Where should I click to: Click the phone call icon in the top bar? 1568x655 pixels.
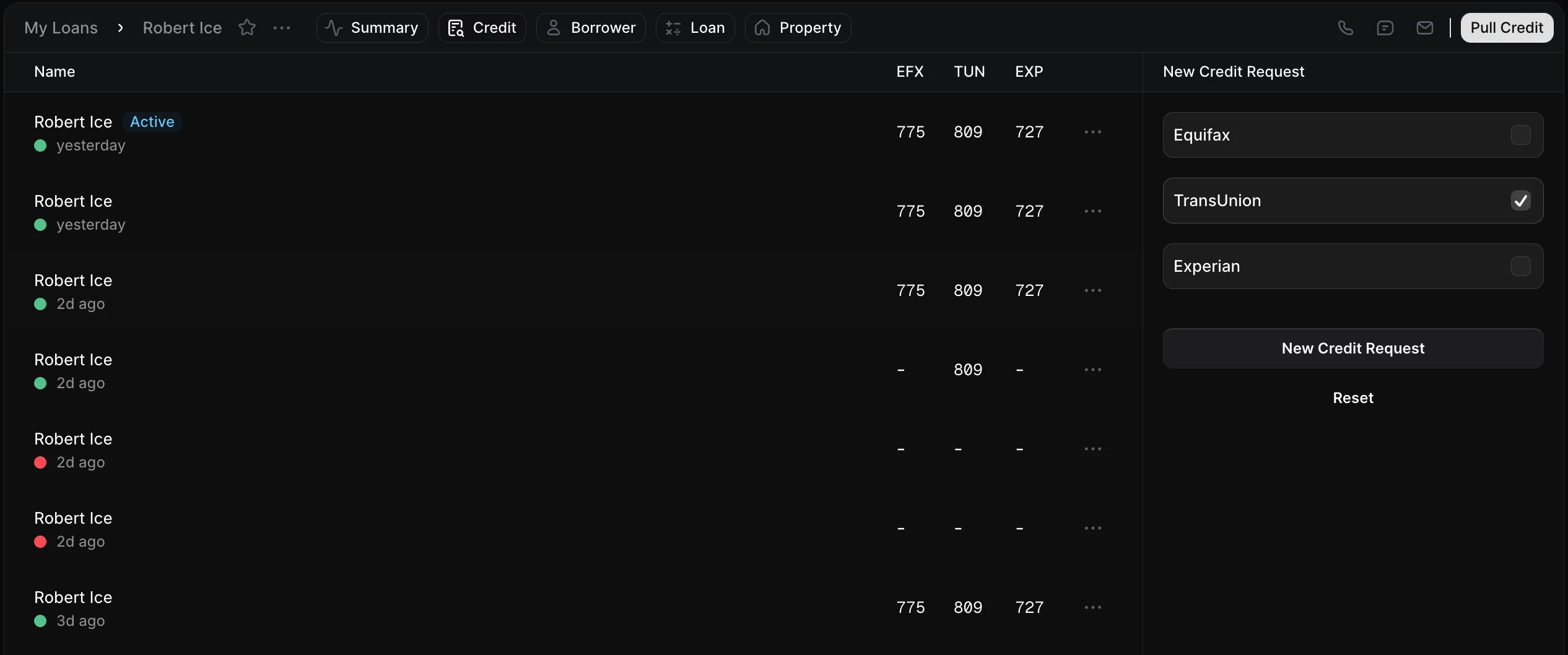click(1346, 28)
